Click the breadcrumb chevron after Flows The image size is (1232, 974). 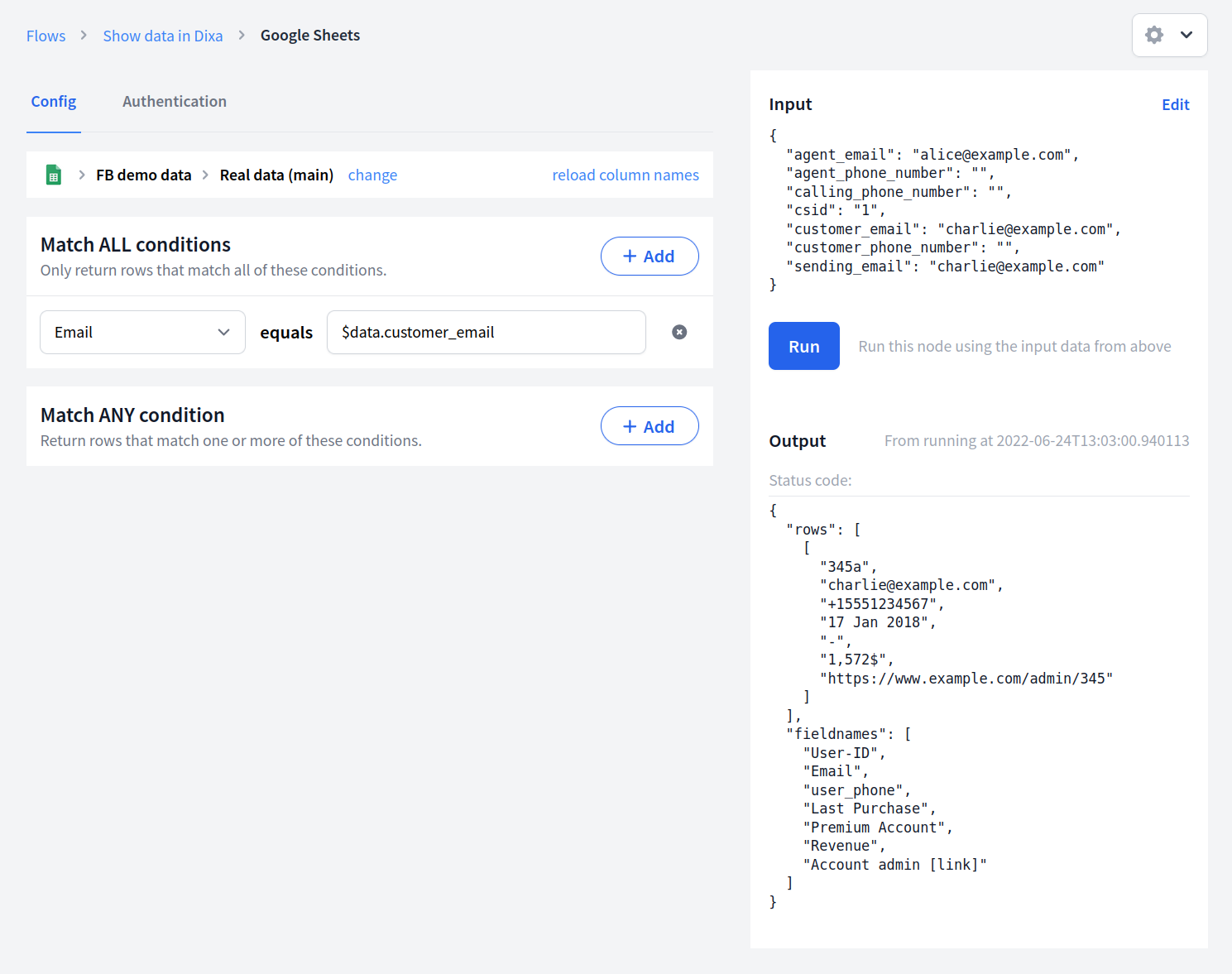tap(83, 36)
